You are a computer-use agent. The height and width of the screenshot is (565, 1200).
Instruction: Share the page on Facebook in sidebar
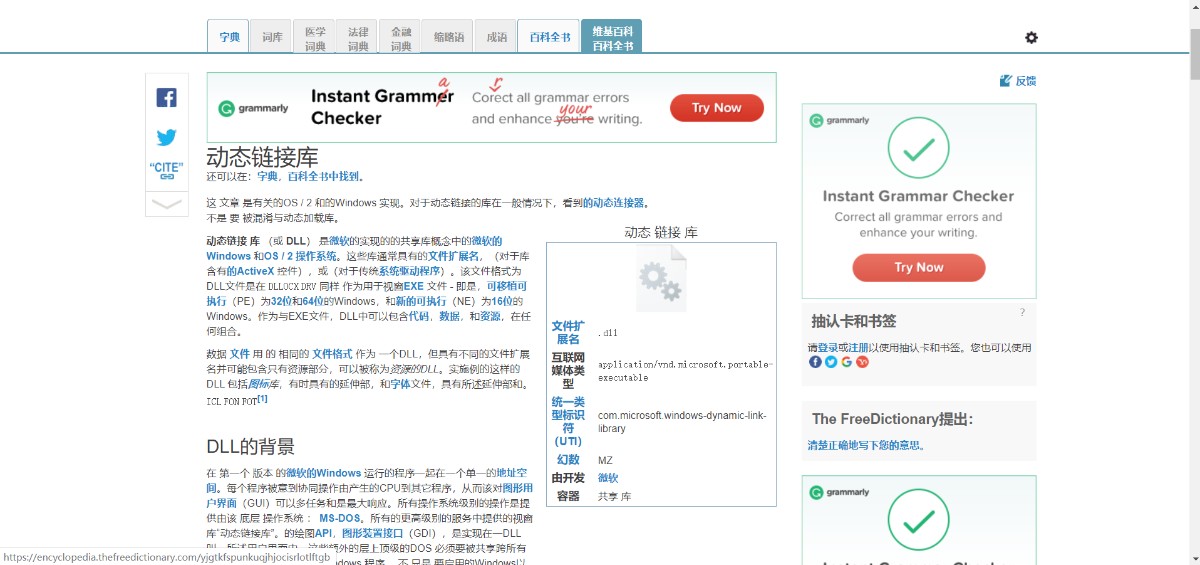click(166, 98)
